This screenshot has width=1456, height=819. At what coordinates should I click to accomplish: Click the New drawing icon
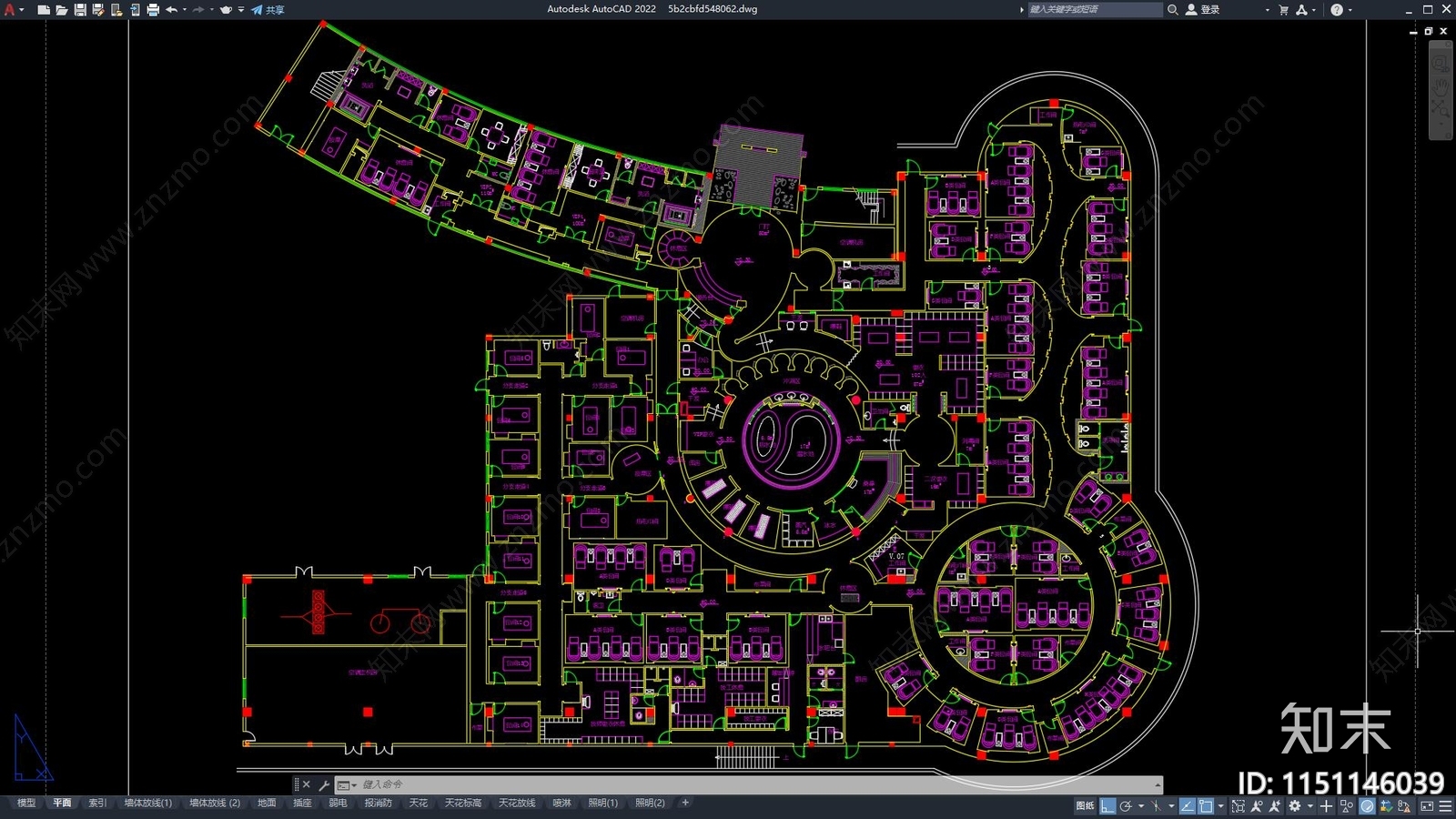point(43,9)
